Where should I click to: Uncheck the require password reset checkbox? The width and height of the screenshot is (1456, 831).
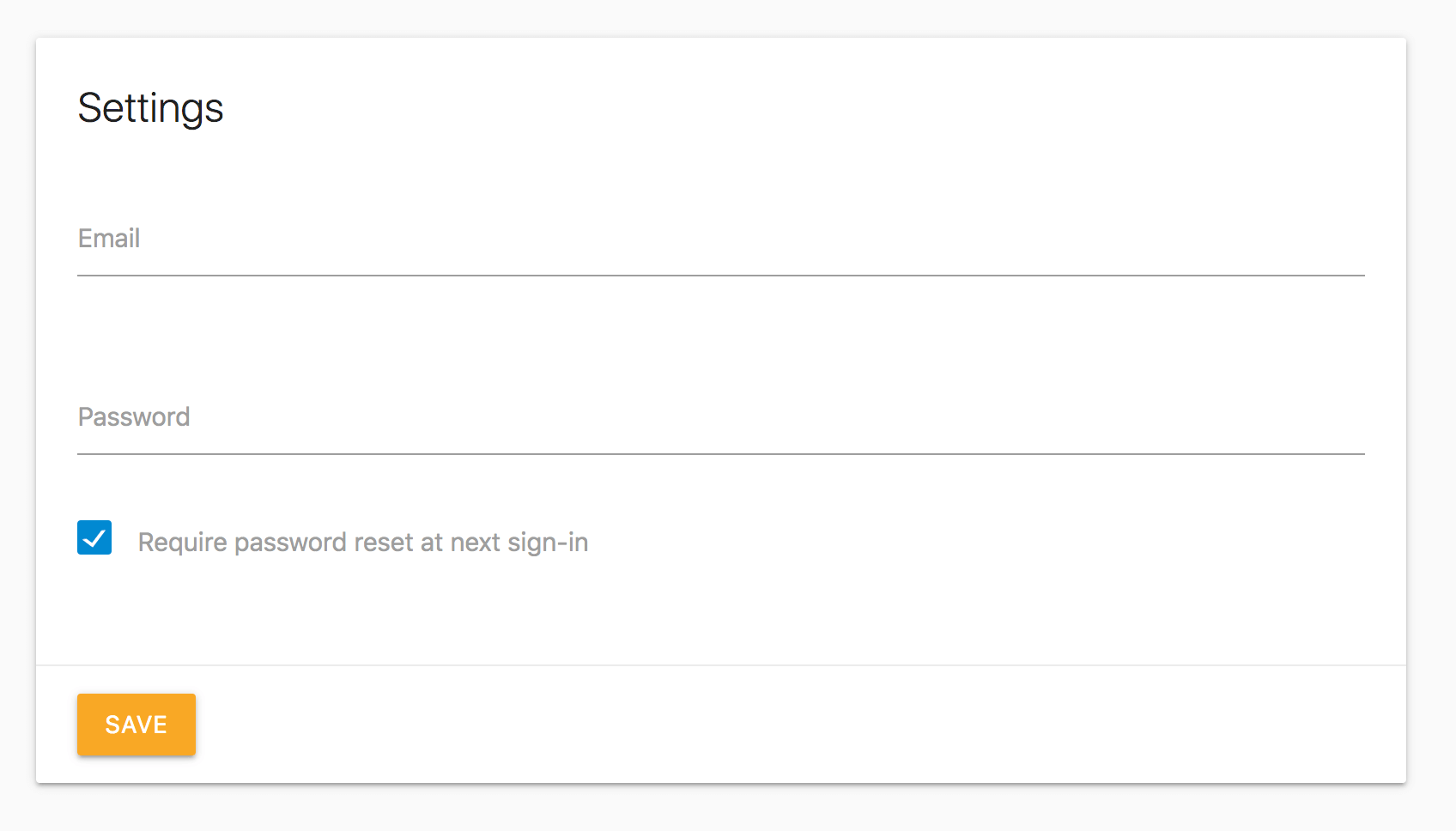click(x=94, y=538)
